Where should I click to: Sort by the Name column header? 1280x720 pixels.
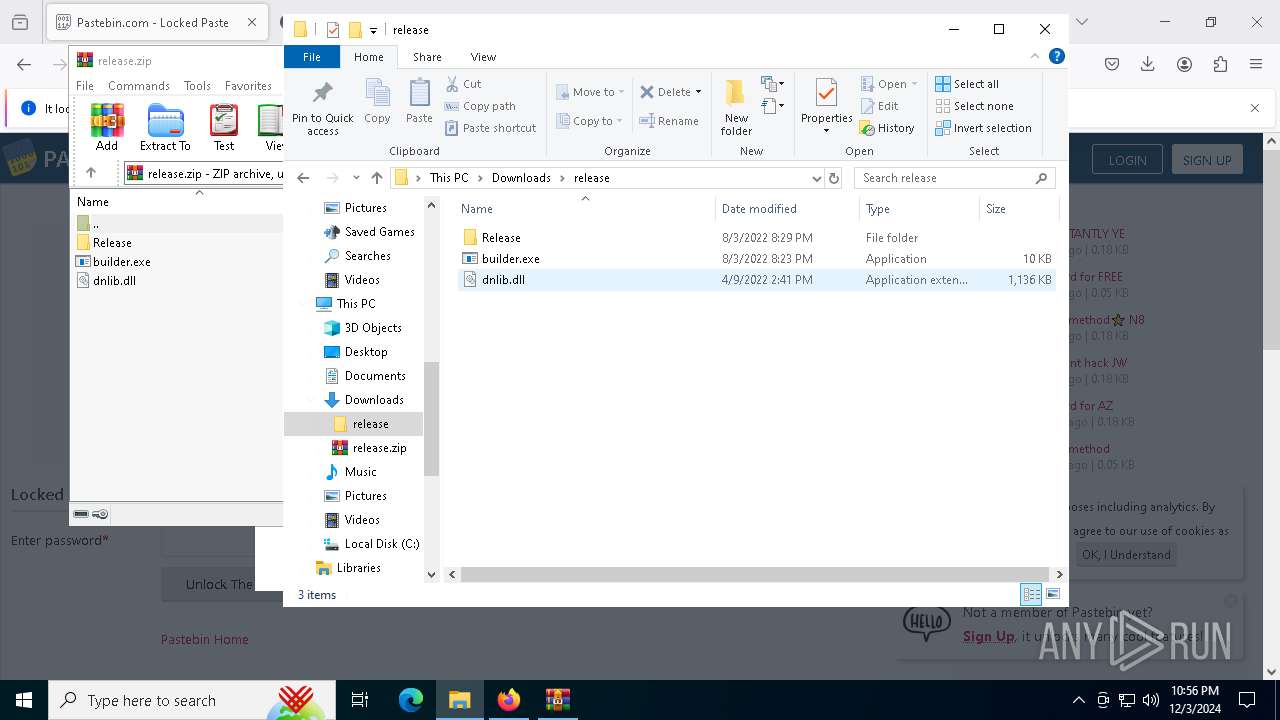click(585, 209)
